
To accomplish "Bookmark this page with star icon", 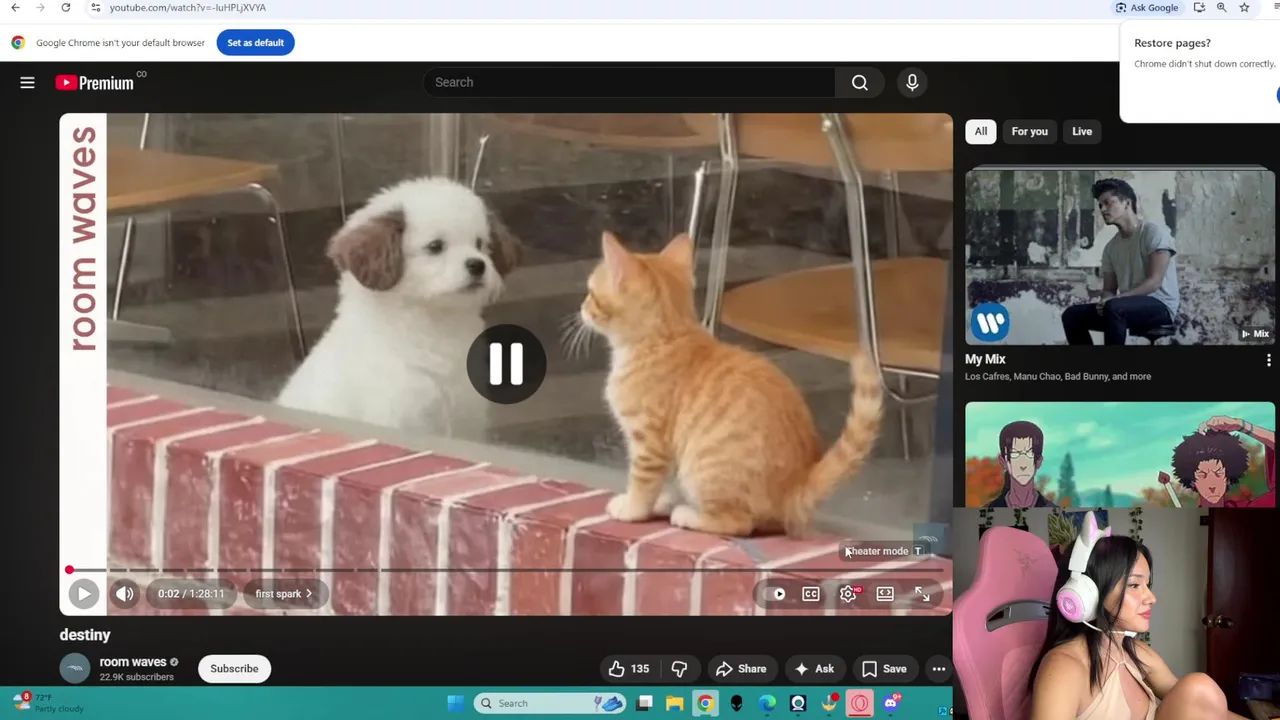I will tap(1244, 7).
